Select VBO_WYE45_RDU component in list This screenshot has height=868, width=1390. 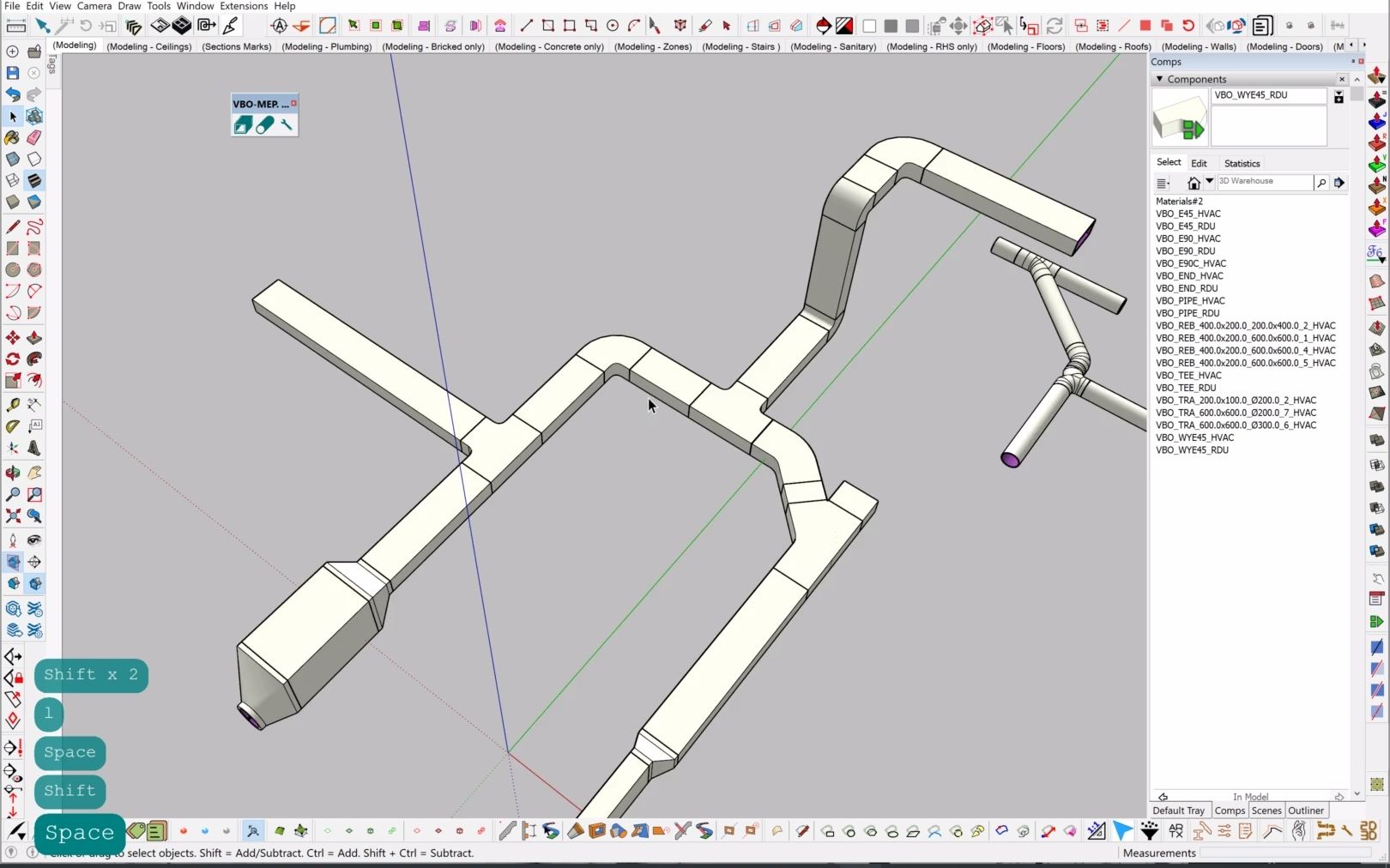tap(1192, 450)
